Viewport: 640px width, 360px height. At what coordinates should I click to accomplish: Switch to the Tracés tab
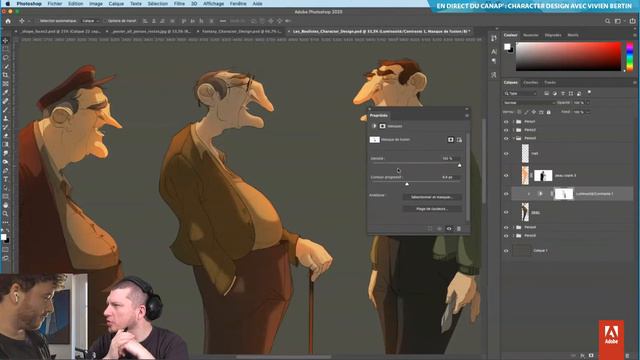pos(550,82)
